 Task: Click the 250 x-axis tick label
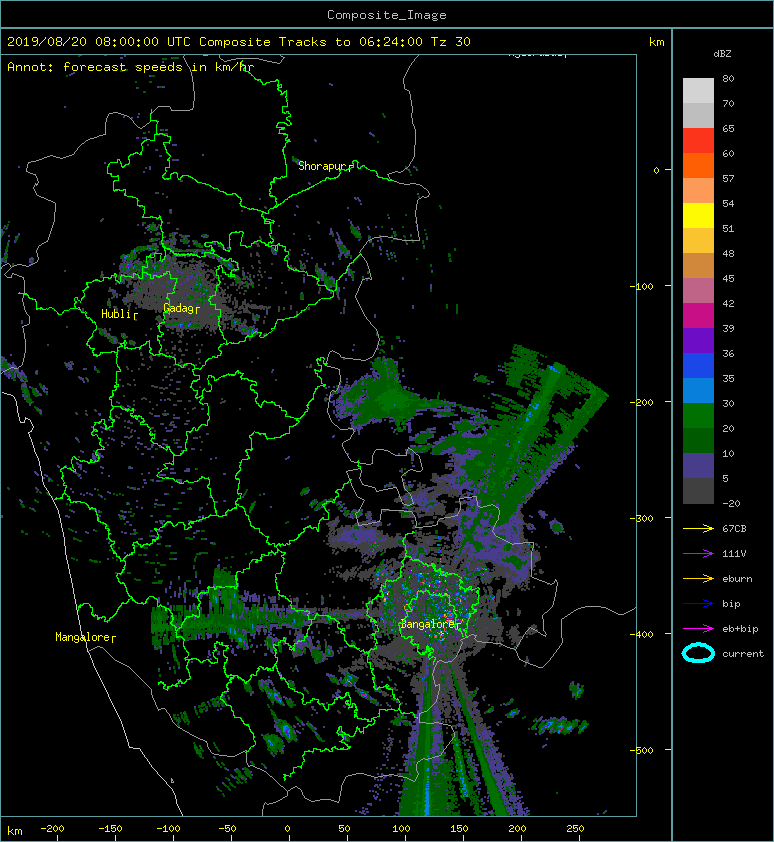tap(575, 829)
